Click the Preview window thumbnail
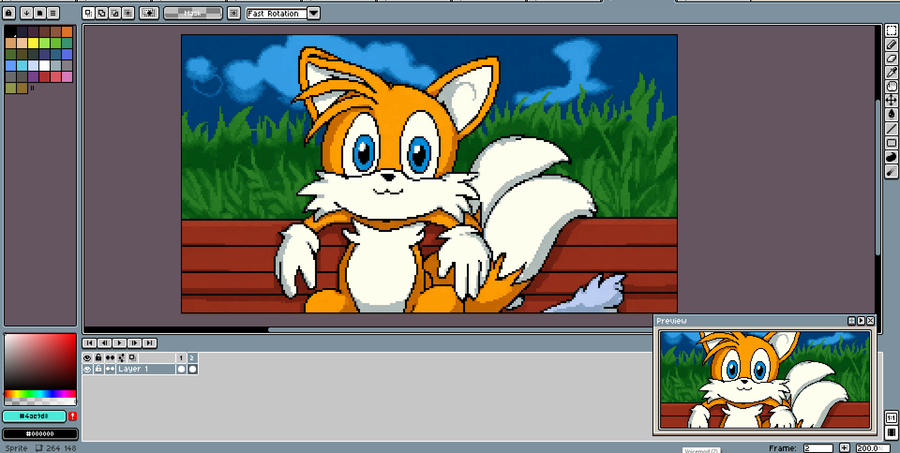 coord(765,380)
